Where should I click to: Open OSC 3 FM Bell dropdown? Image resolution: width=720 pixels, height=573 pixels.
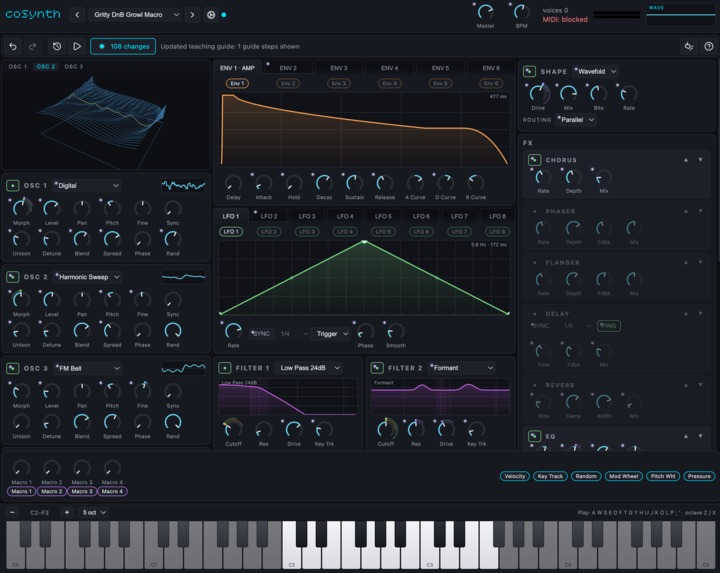coord(87,368)
